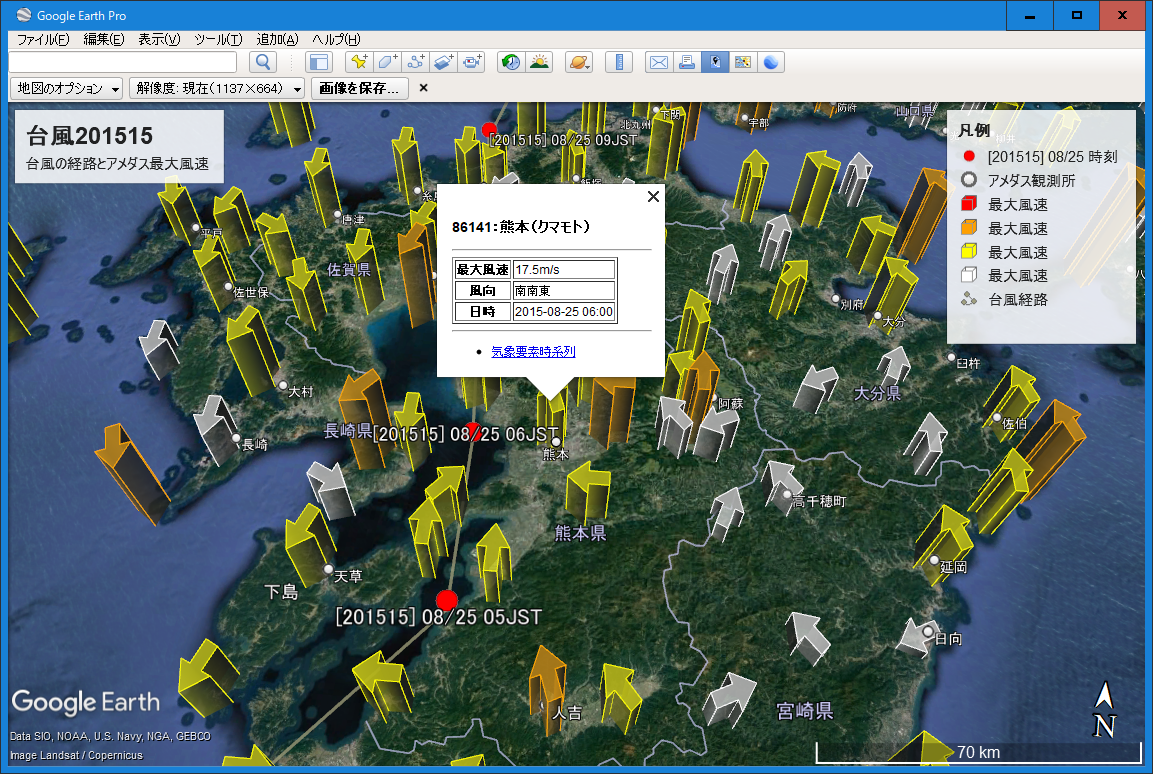This screenshot has height=774, width=1153.
Task: Click the red 08/25 09JST track point
Action: click(x=489, y=130)
